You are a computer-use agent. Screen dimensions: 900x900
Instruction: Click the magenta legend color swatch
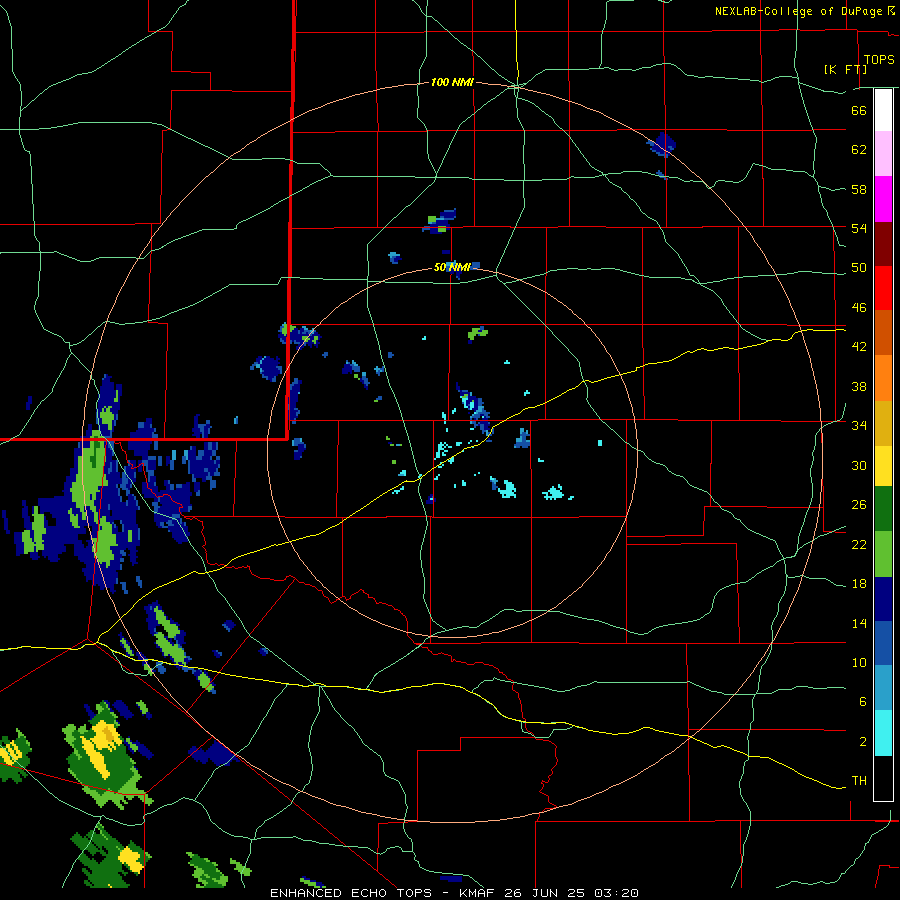point(883,199)
